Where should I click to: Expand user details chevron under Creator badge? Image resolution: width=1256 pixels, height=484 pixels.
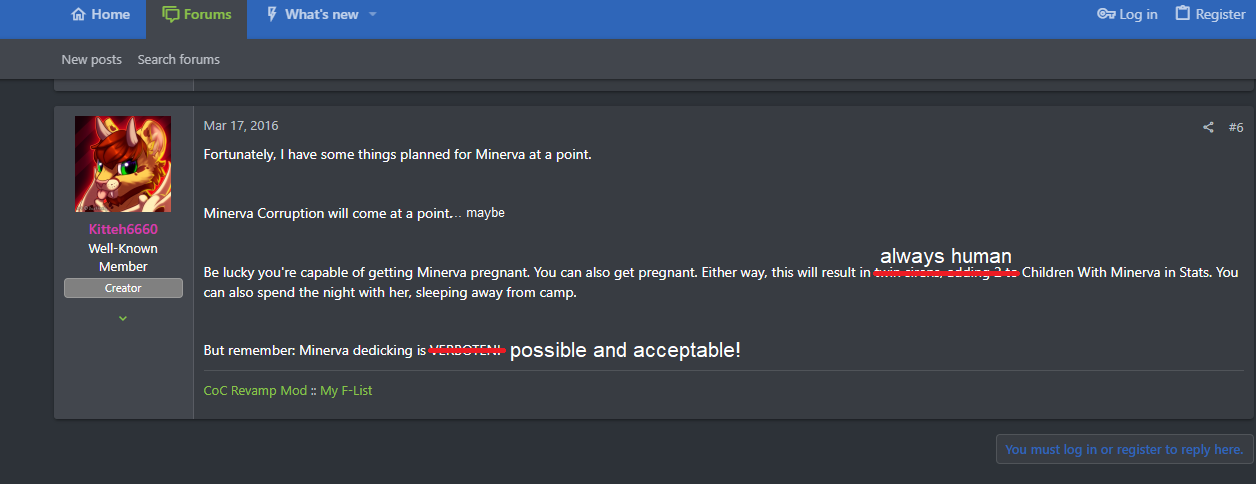[x=123, y=318]
